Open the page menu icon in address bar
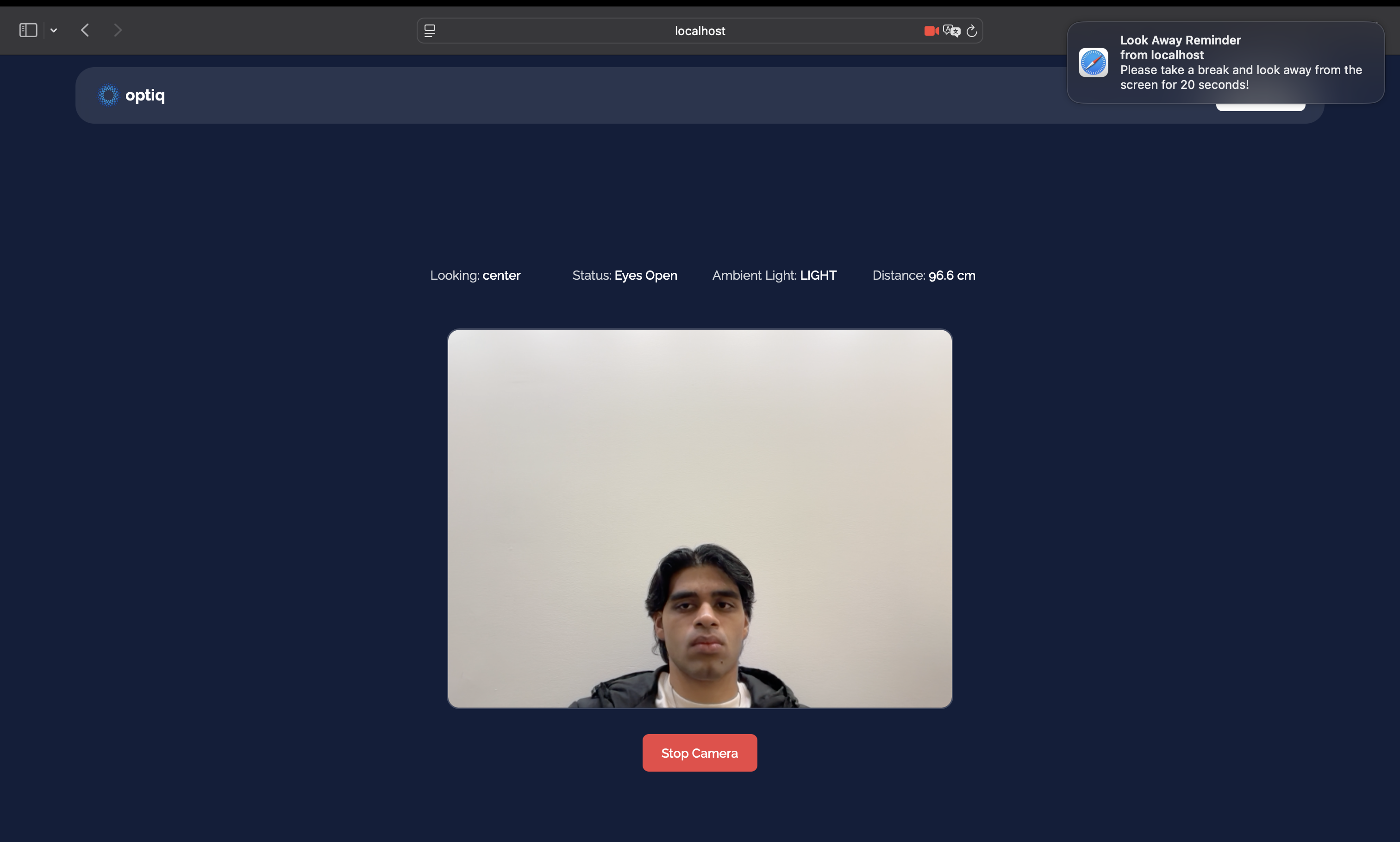The height and width of the screenshot is (842, 1400). [430, 31]
